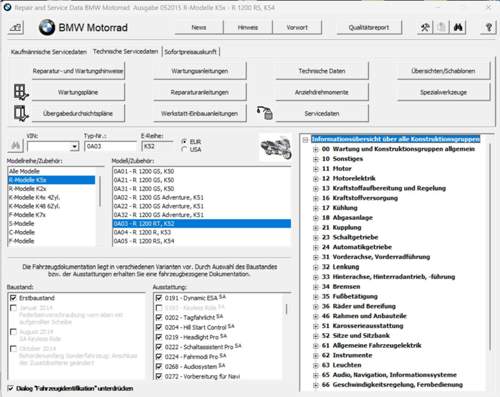Open the News button
This screenshot has height=397, width=500.
coord(199,27)
